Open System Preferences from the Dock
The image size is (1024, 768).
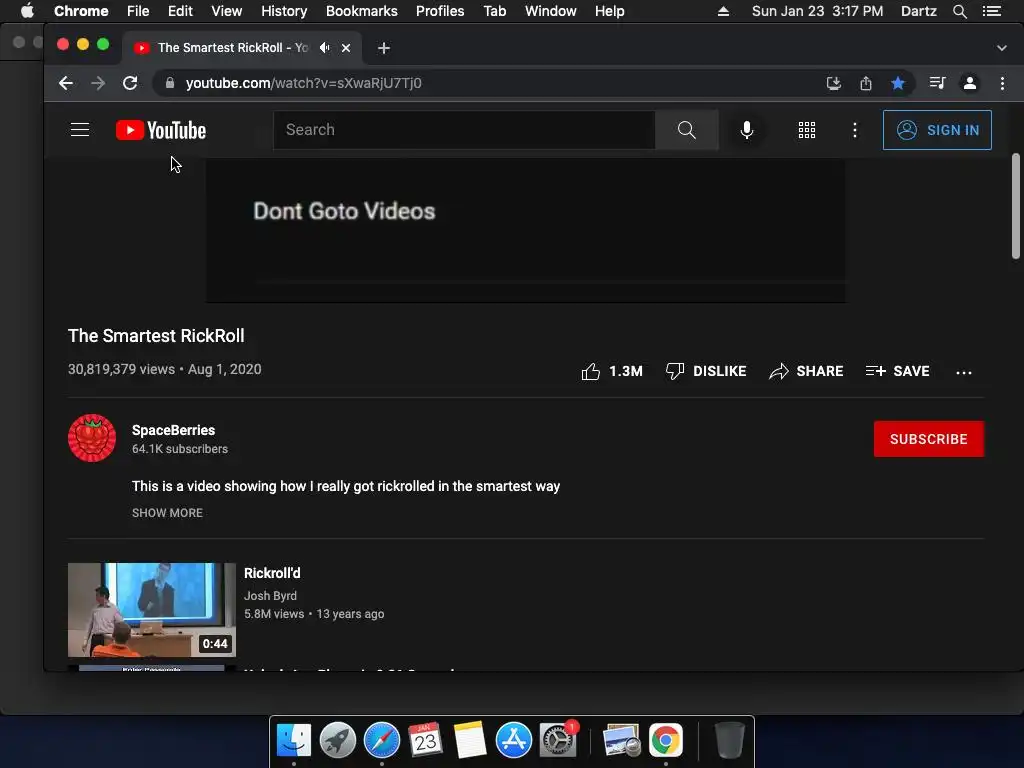pyautogui.click(x=557, y=740)
